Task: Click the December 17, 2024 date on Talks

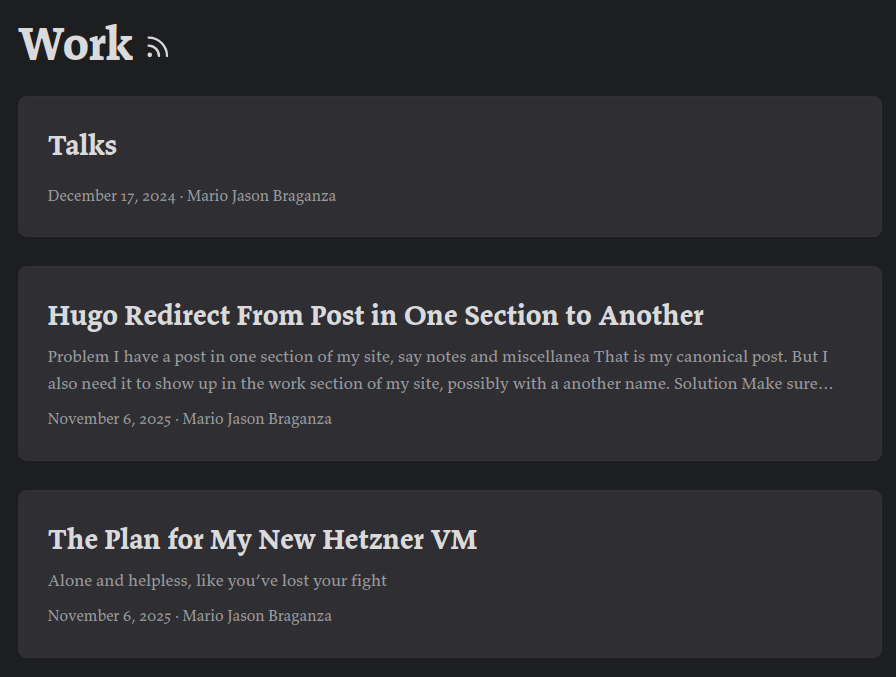Action: point(110,196)
